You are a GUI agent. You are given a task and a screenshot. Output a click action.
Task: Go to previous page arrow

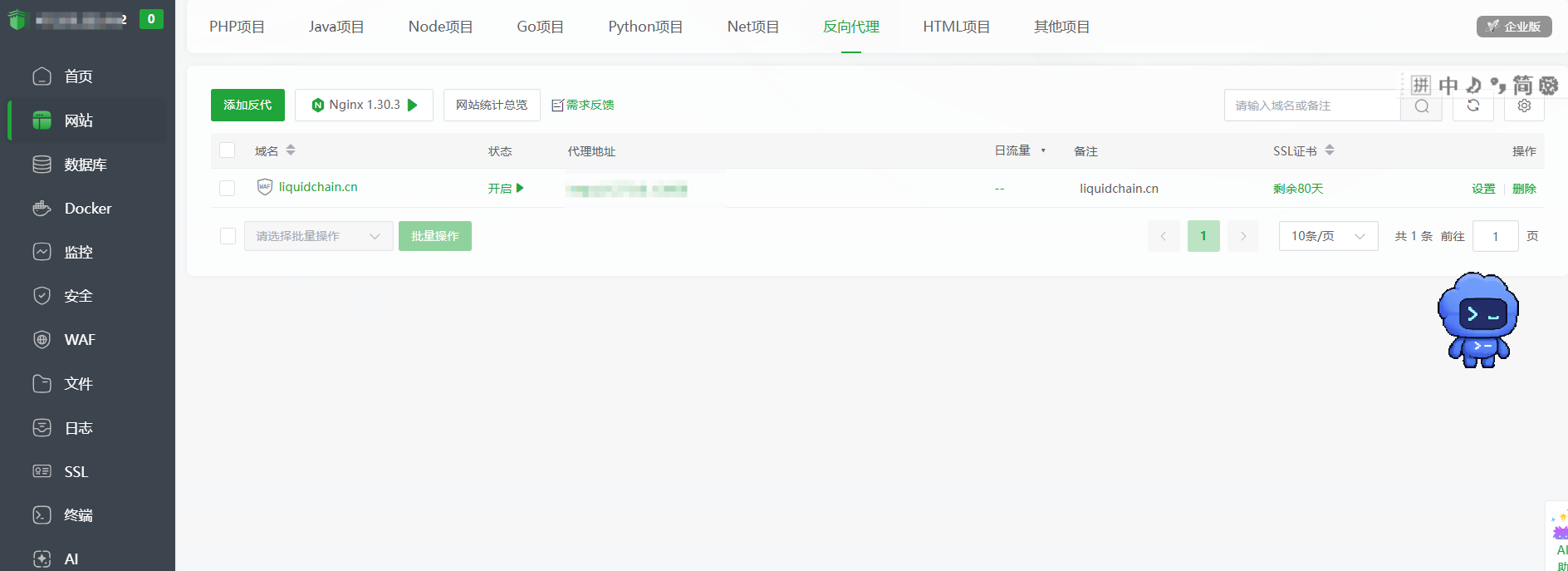1164,236
